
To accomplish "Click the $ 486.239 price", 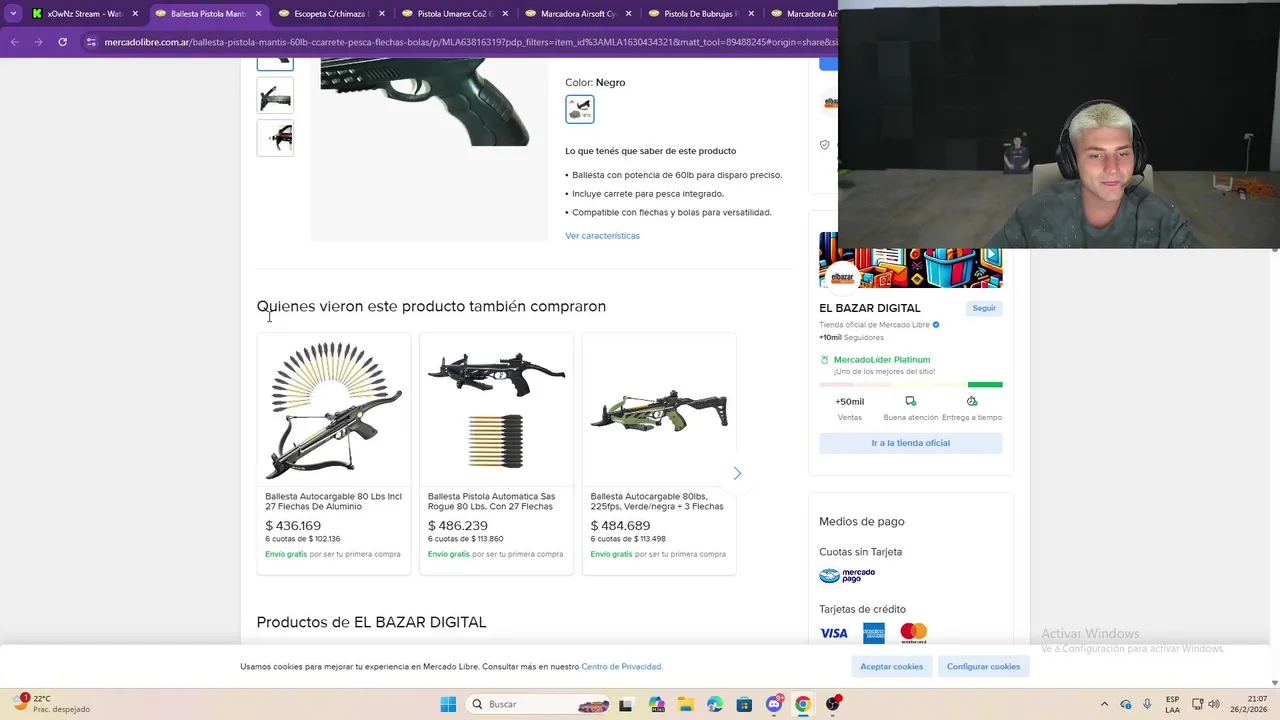I will pyautogui.click(x=458, y=526).
